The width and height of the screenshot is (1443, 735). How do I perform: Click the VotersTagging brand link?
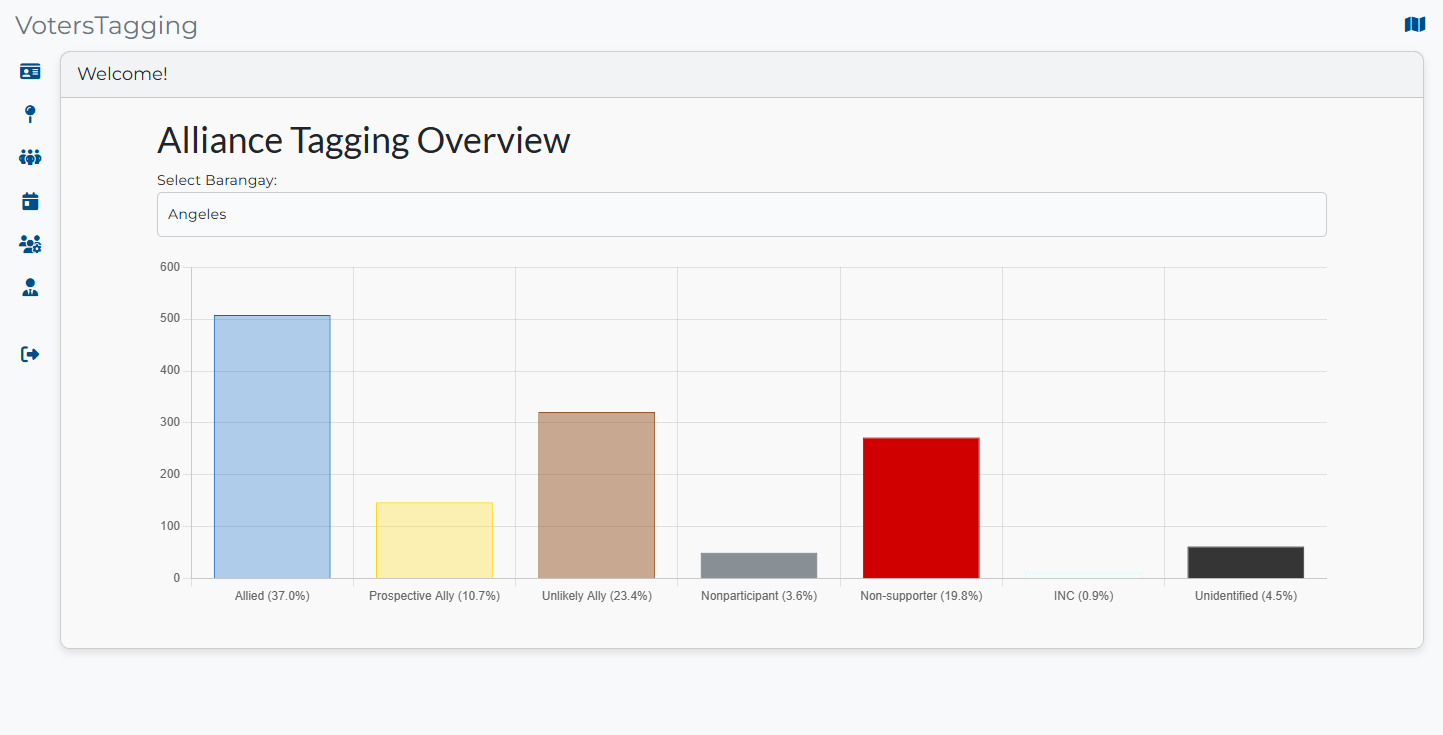click(x=106, y=26)
